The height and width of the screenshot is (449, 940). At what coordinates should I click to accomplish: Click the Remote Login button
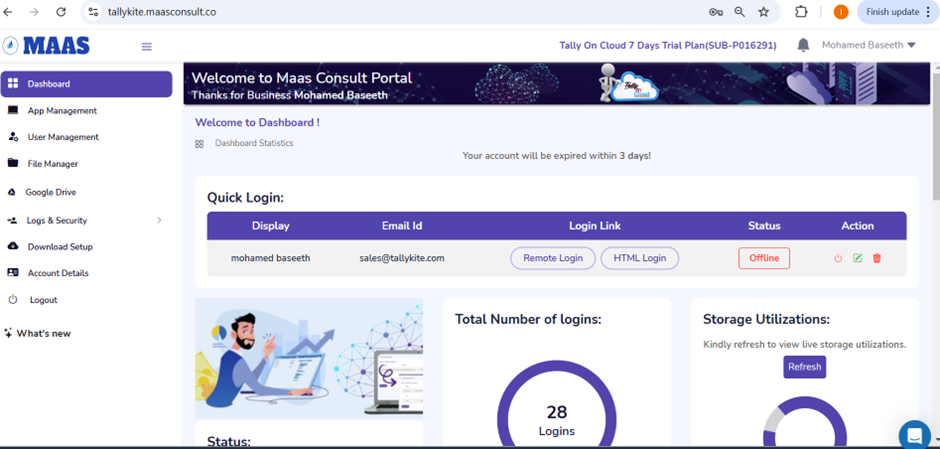(x=552, y=258)
